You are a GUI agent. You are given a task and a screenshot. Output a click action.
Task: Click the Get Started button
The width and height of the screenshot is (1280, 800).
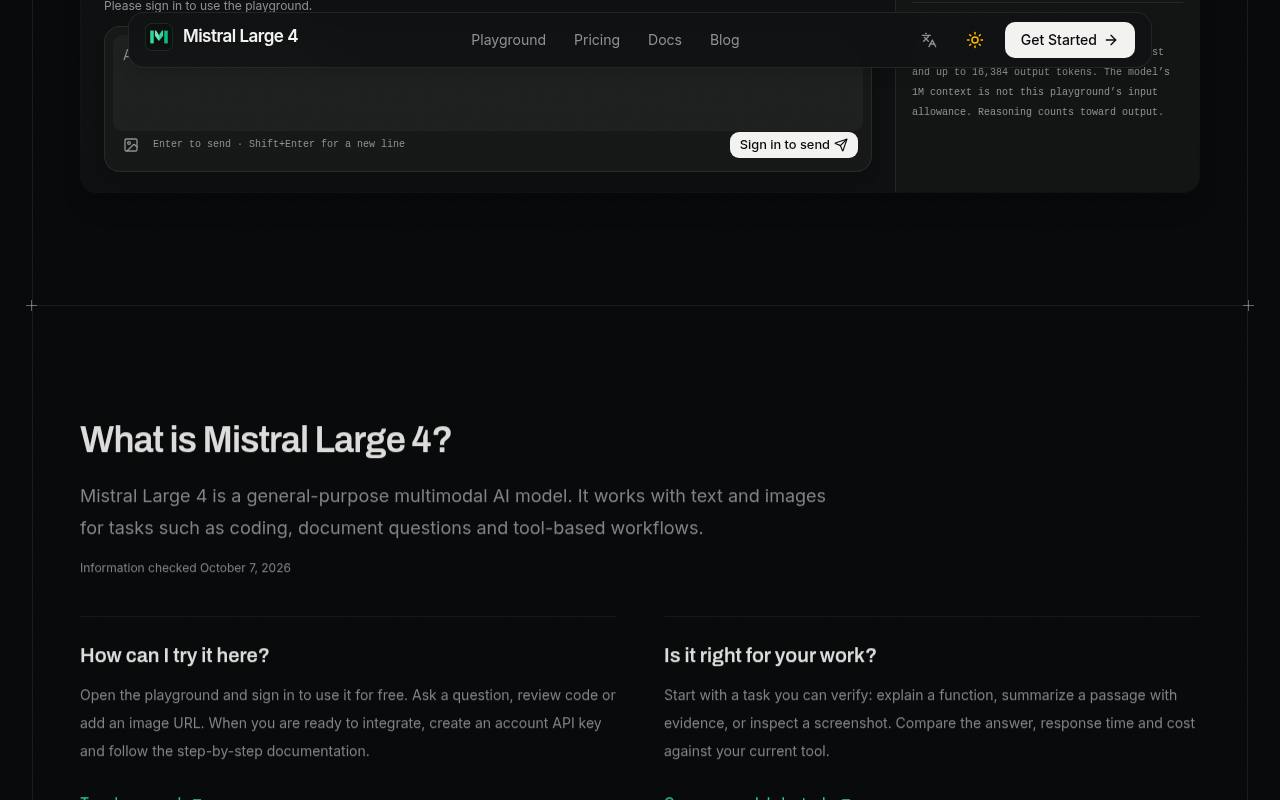[x=1070, y=40]
